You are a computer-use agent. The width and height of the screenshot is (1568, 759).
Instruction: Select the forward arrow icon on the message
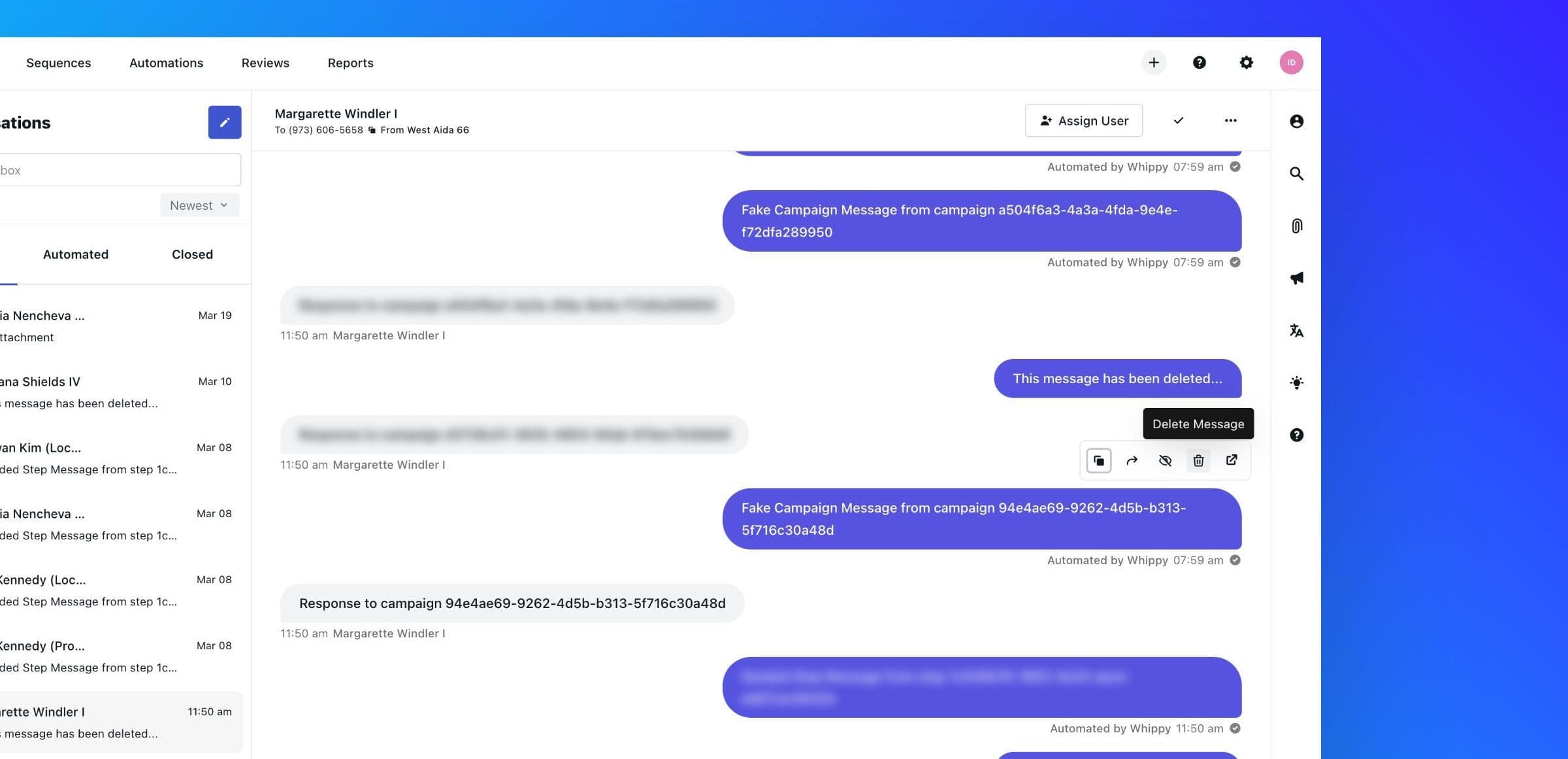click(1132, 460)
